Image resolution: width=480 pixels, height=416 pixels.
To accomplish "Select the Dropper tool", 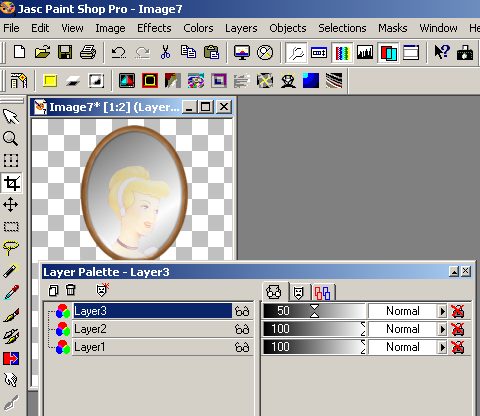I will click(11, 292).
